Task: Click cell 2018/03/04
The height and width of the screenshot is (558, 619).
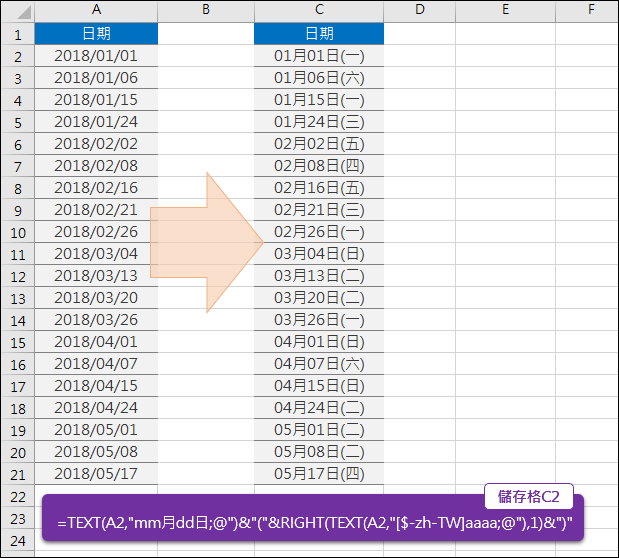Action: (x=96, y=254)
